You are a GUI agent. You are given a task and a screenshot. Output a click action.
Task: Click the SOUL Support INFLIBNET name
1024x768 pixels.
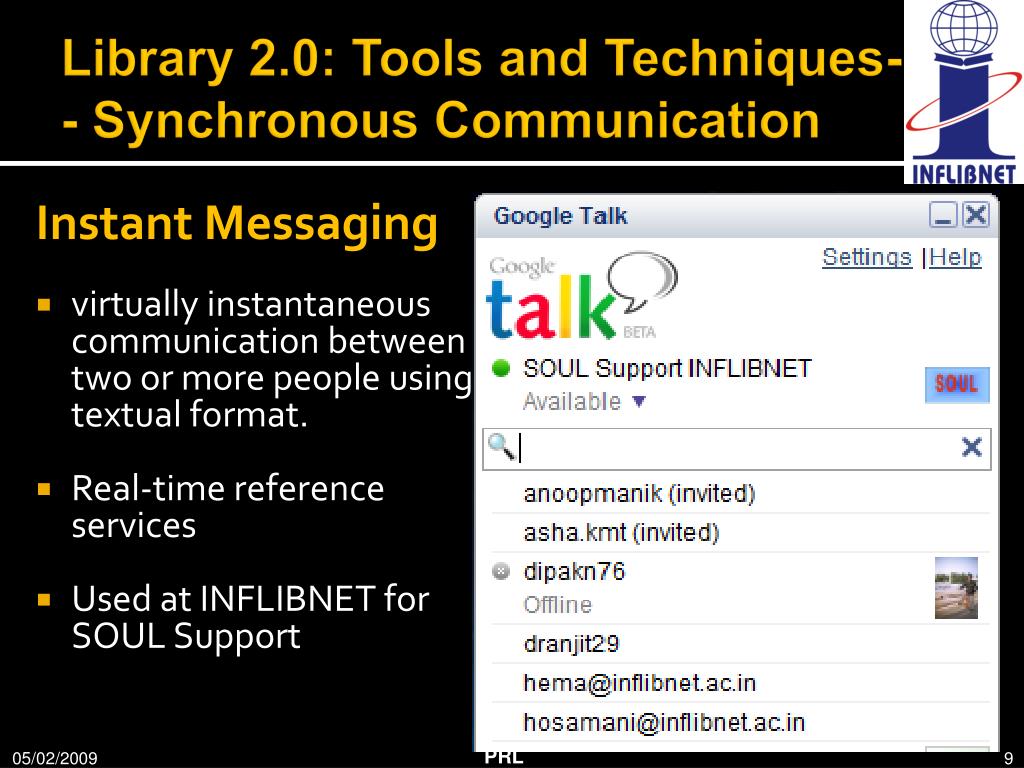coord(667,369)
